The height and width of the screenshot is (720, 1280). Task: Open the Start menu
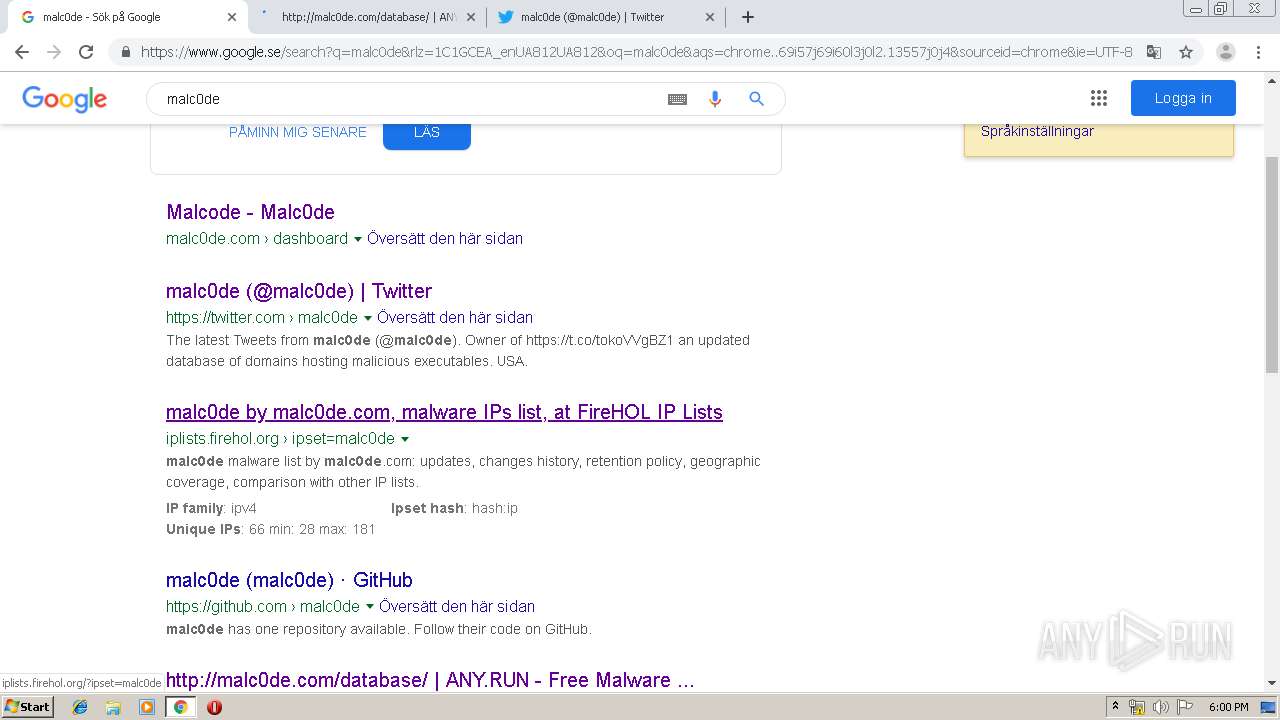point(28,707)
